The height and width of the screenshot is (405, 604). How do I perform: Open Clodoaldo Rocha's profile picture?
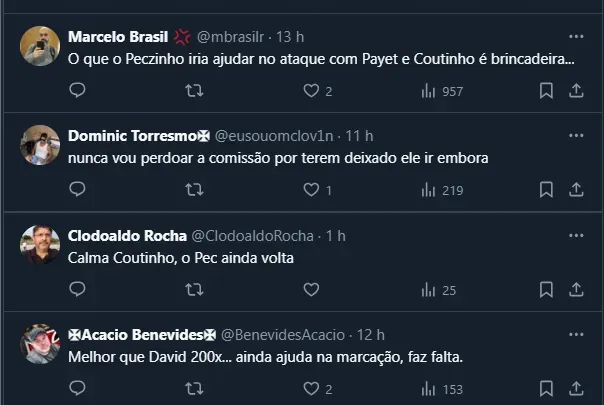click(40, 245)
